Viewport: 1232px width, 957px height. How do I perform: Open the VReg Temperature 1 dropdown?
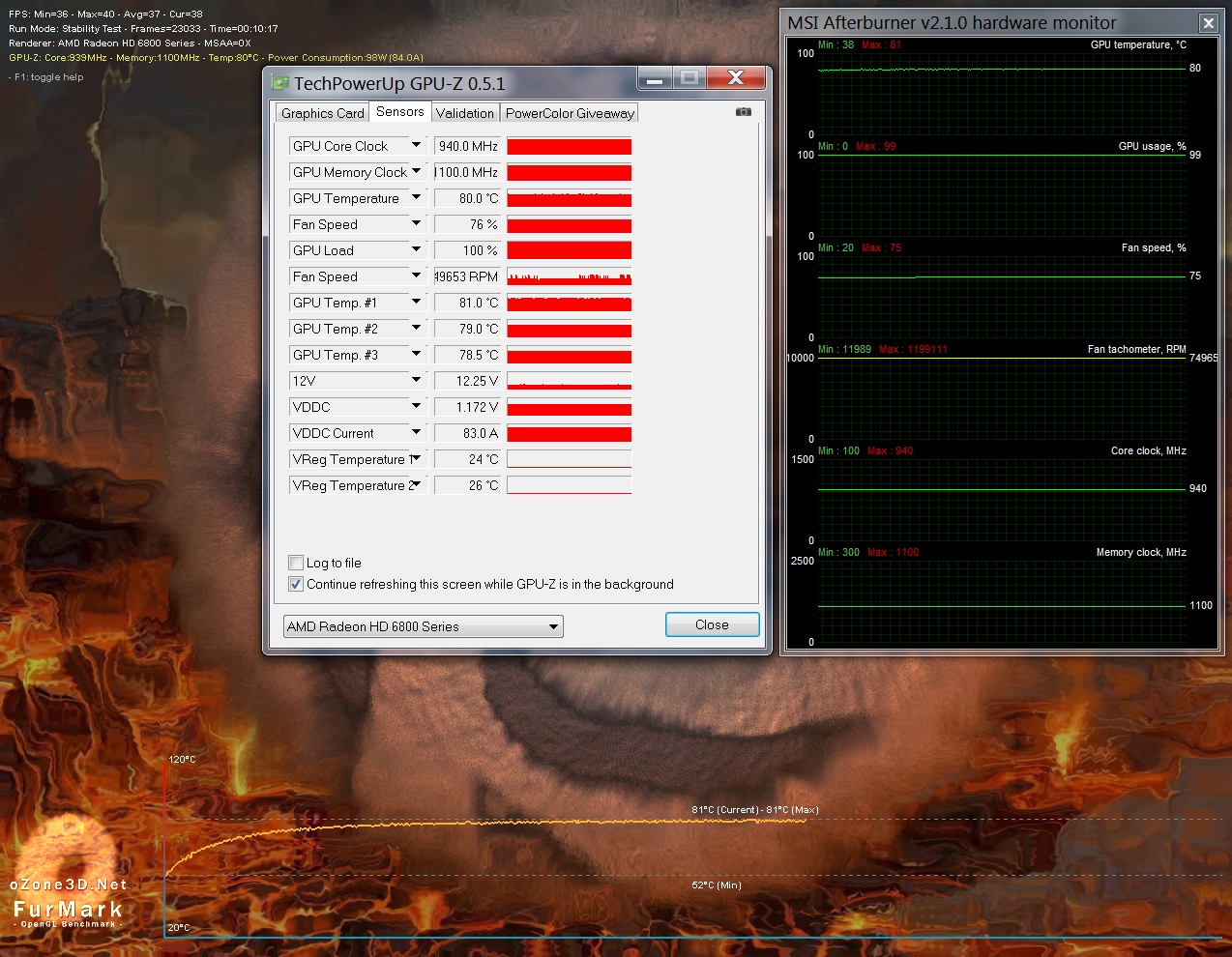point(416,458)
